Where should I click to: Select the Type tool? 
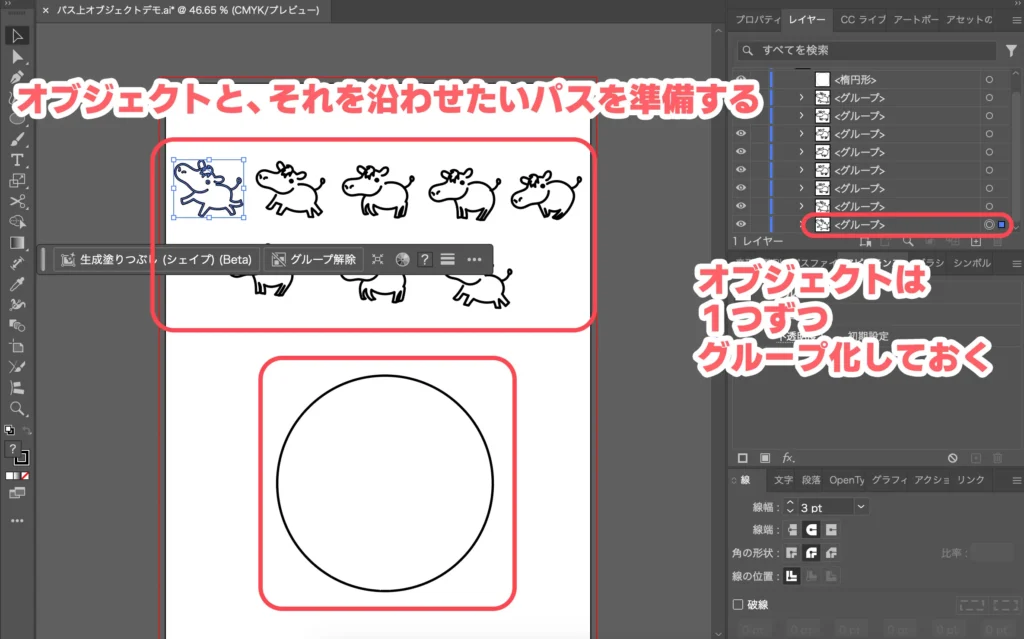coord(18,160)
